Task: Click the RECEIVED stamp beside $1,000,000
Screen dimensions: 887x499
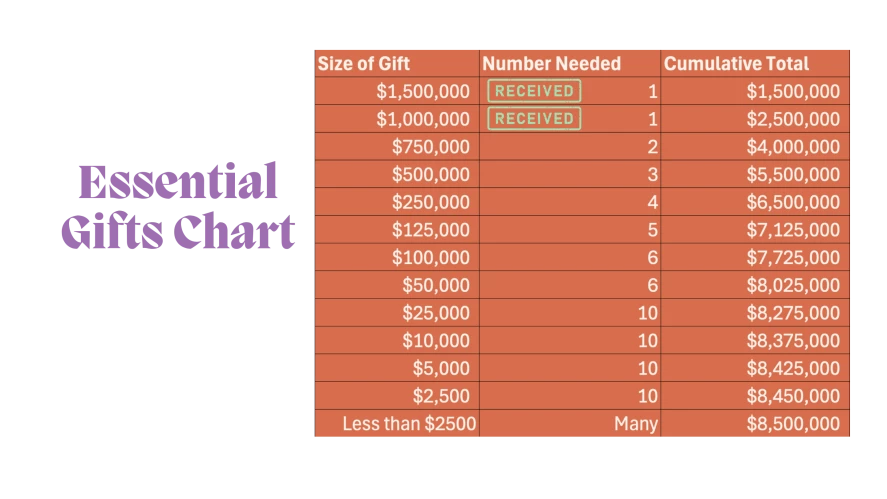Action: [x=534, y=119]
